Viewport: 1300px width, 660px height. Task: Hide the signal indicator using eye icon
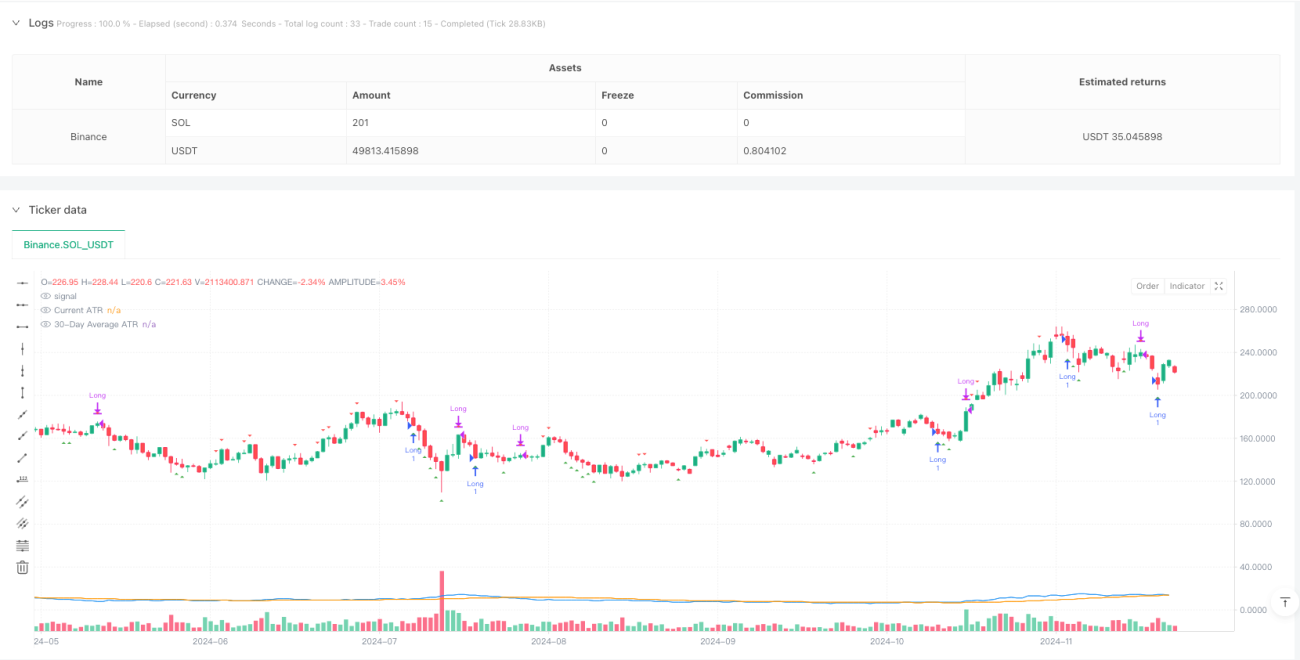[45, 296]
